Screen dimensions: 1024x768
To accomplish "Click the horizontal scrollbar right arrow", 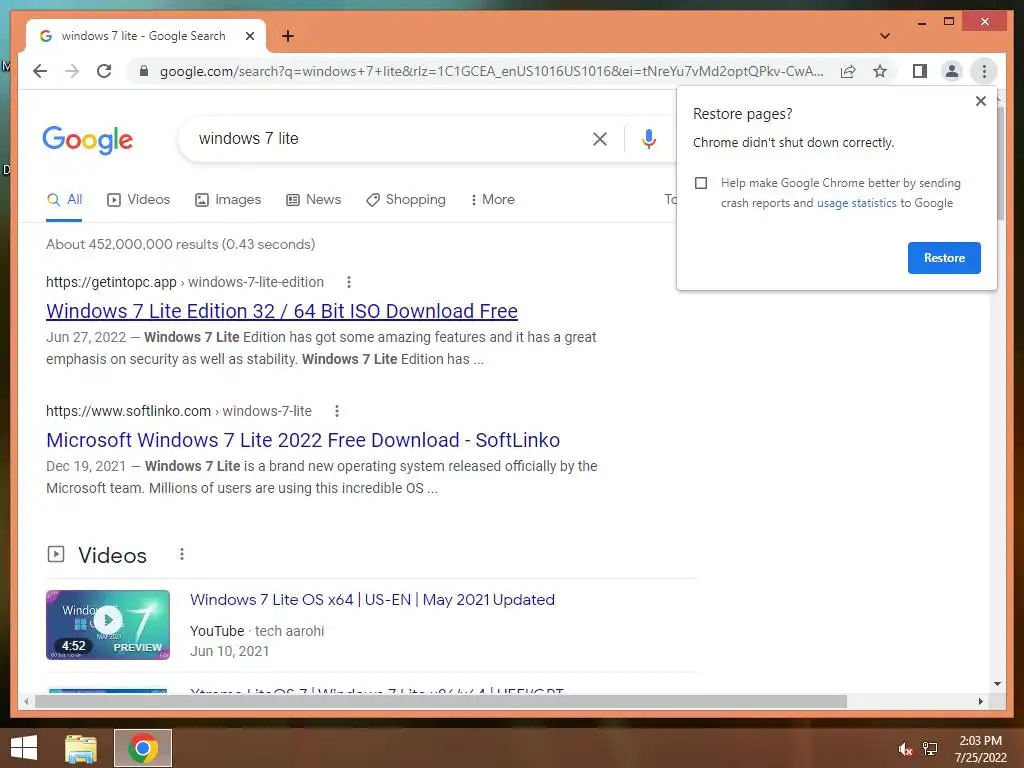I will tap(980, 701).
